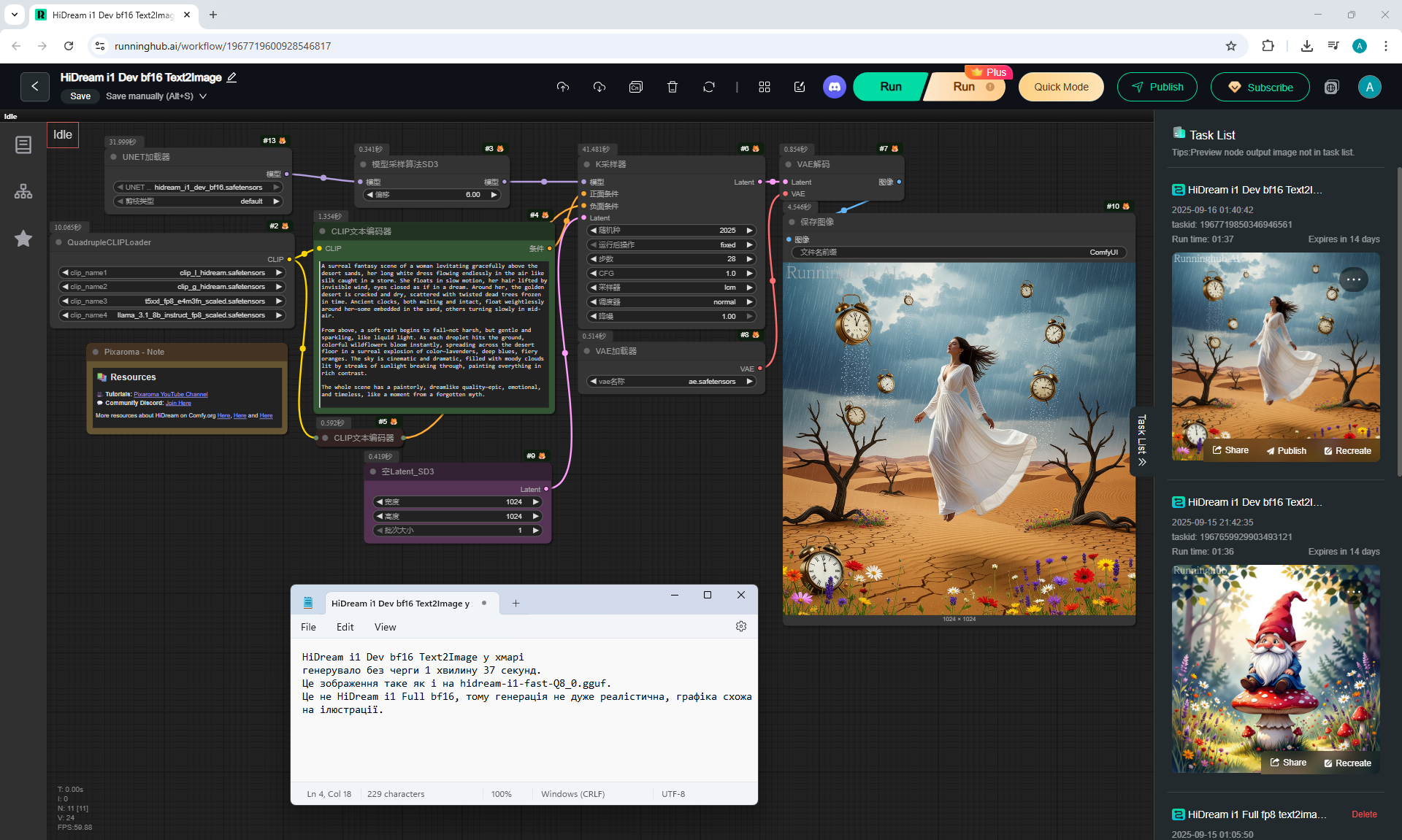This screenshot has width=1402, height=840.
Task: Open the Discord community icon
Action: click(834, 87)
